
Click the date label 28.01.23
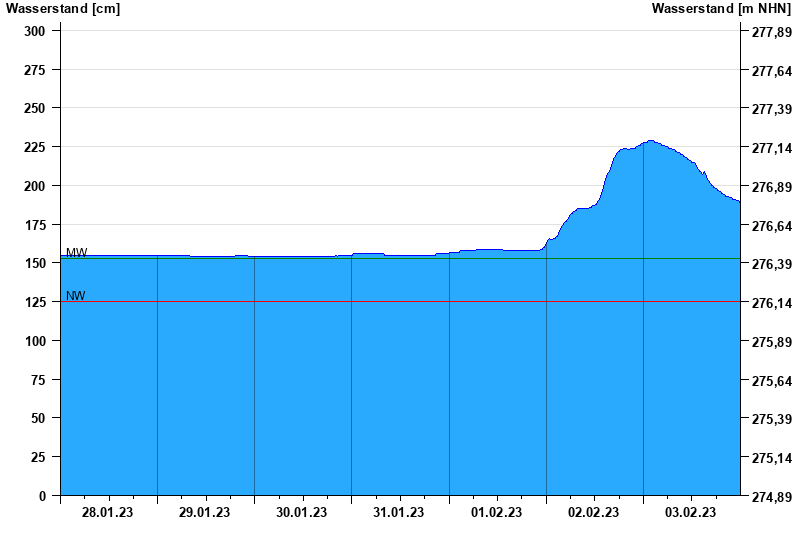[107, 512]
